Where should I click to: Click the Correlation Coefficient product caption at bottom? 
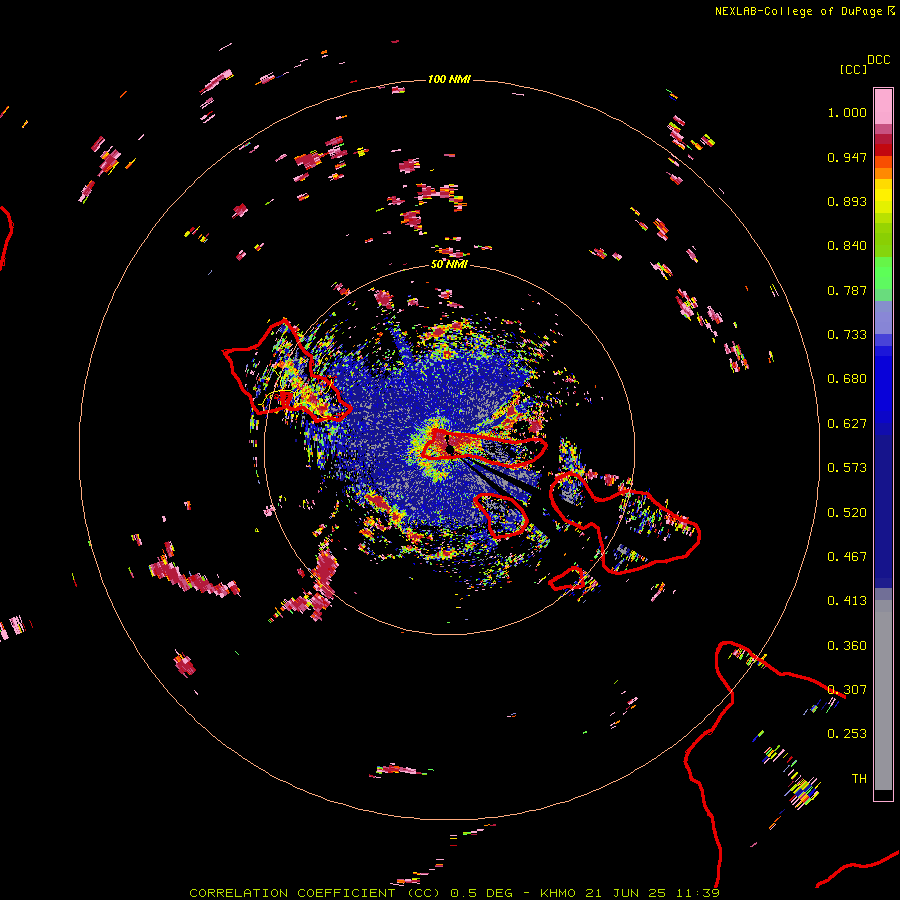tap(453, 893)
